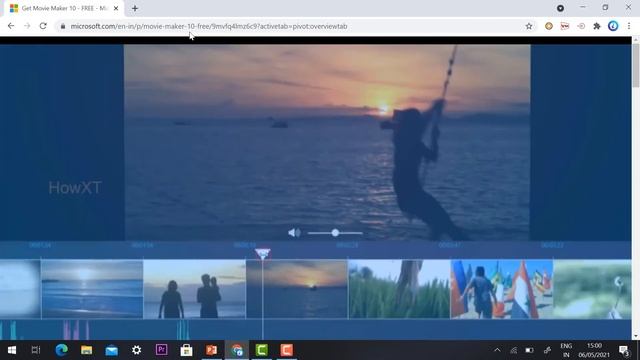Click the red flag extension icon
The image size is (640, 360).
click(565, 26)
